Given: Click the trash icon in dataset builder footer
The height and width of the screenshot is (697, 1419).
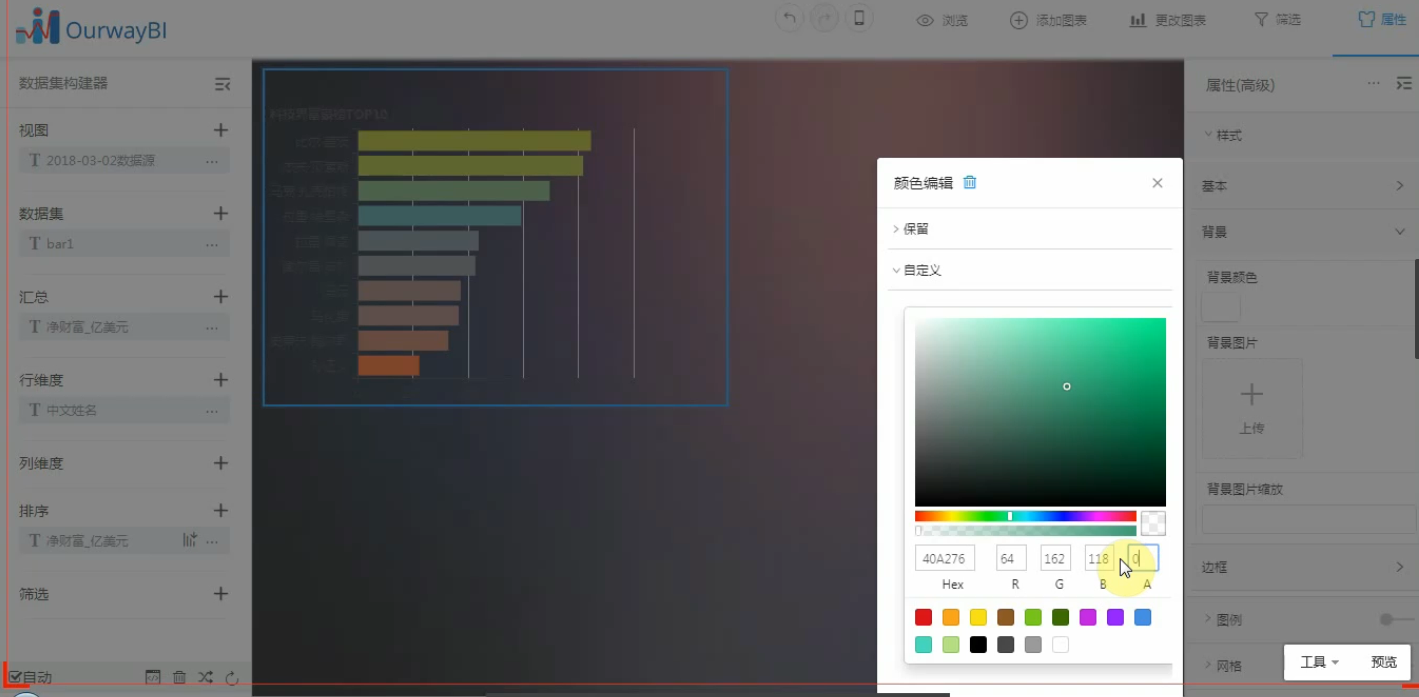Looking at the screenshot, I should pos(179,677).
